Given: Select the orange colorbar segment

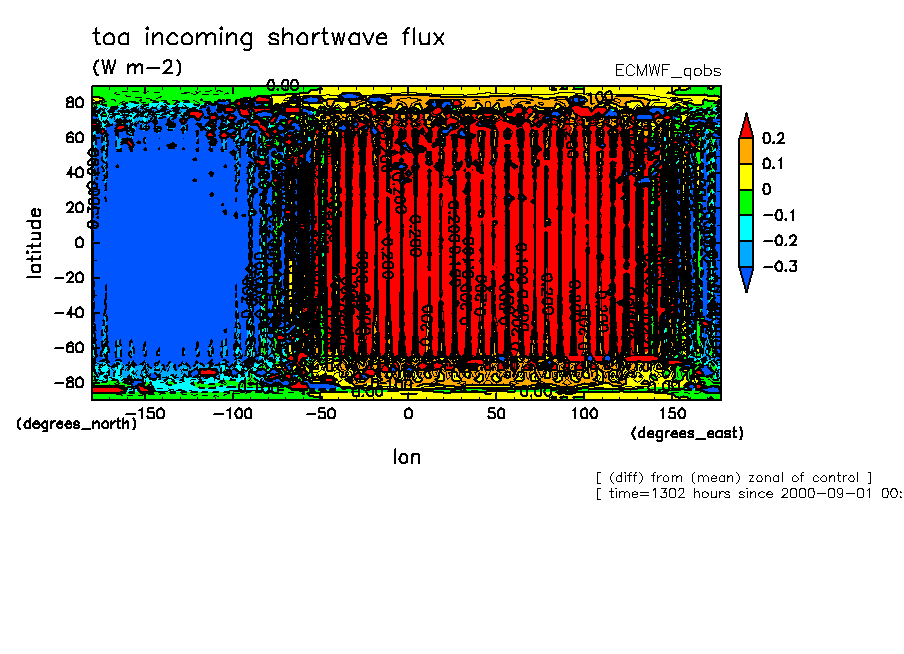Looking at the screenshot, I should click(746, 150).
